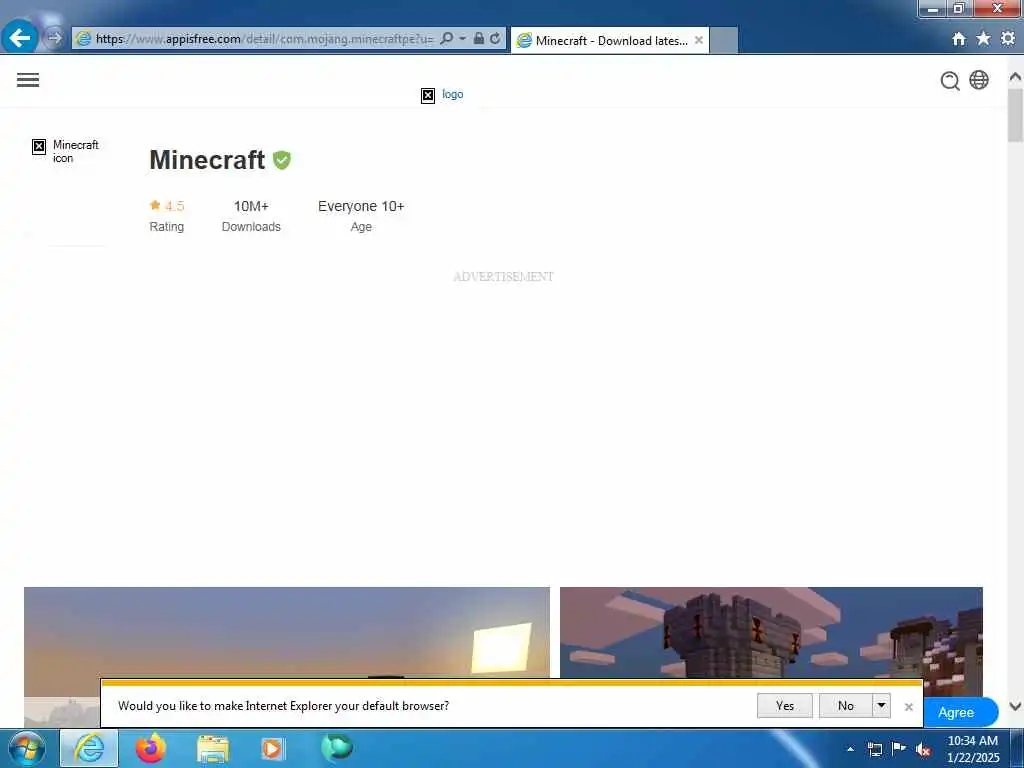Refresh the page with reload icon
The height and width of the screenshot is (768, 1024).
(495, 39)
